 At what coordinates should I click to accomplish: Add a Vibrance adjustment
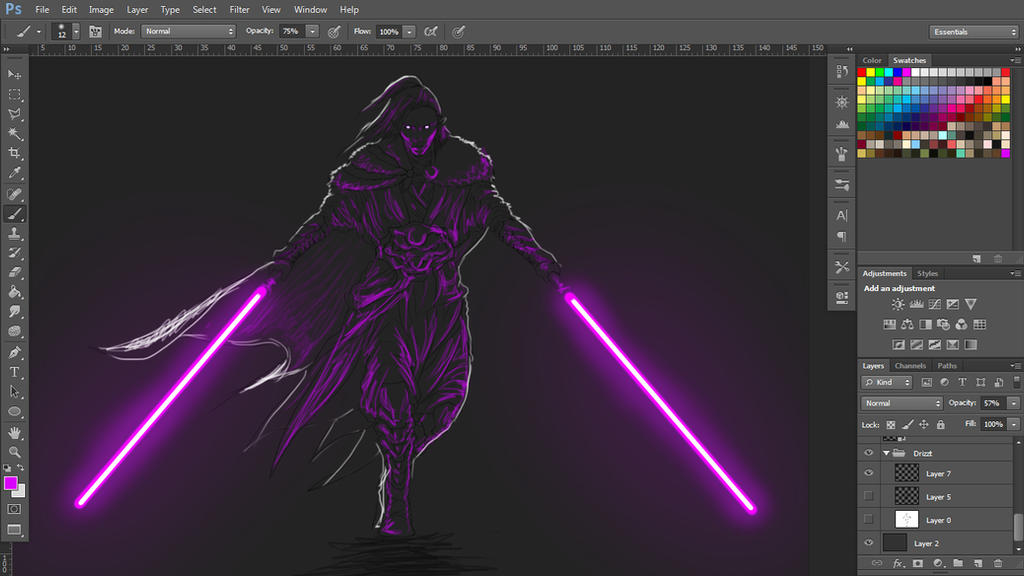(970, 304)
